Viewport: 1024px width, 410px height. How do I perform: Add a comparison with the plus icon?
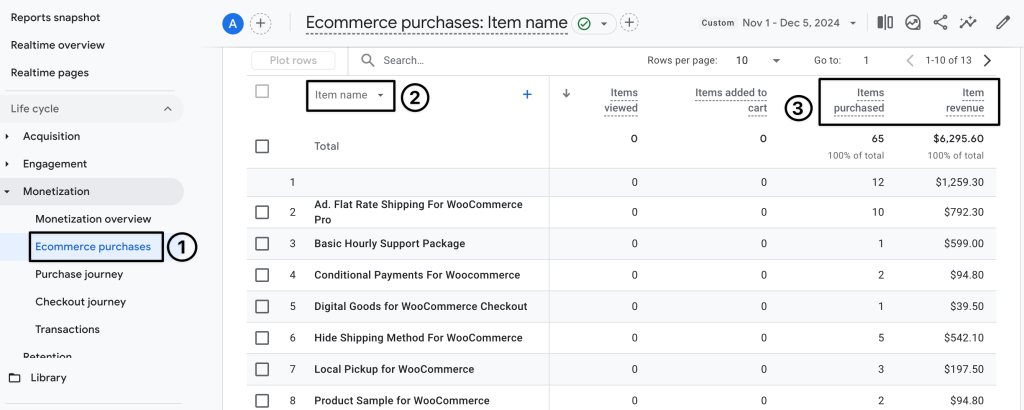[260, 23]
